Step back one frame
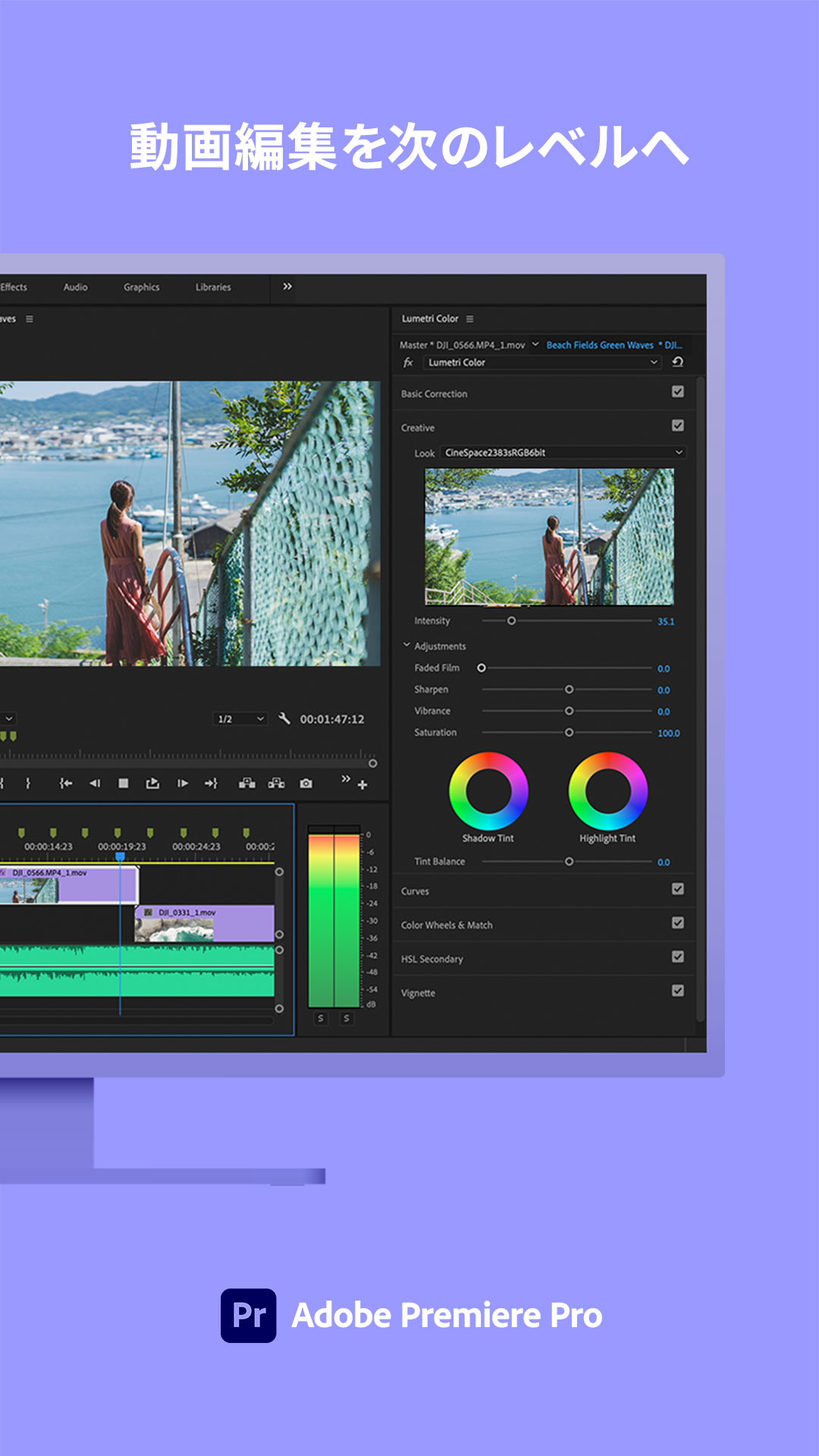Viewport: 819px width, 1456px height. (x=95, y=783)
